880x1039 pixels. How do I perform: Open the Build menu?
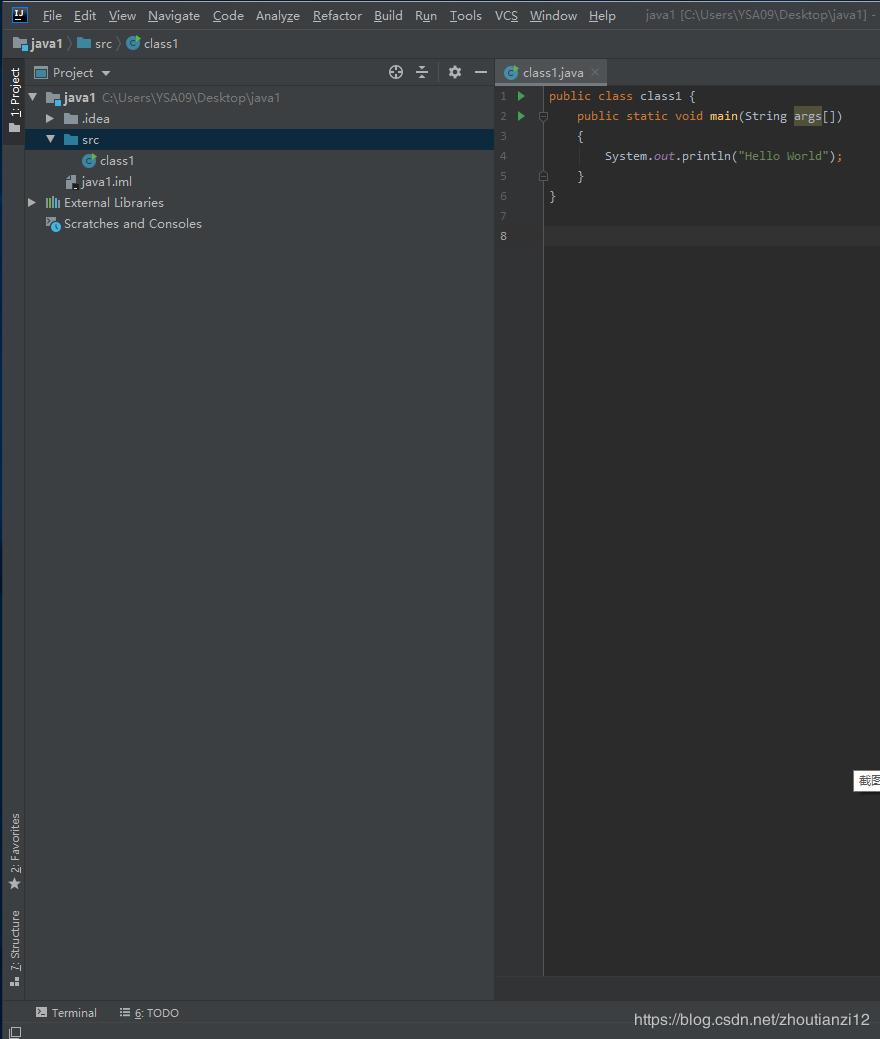pyautogui.click(x=388, y=15)
